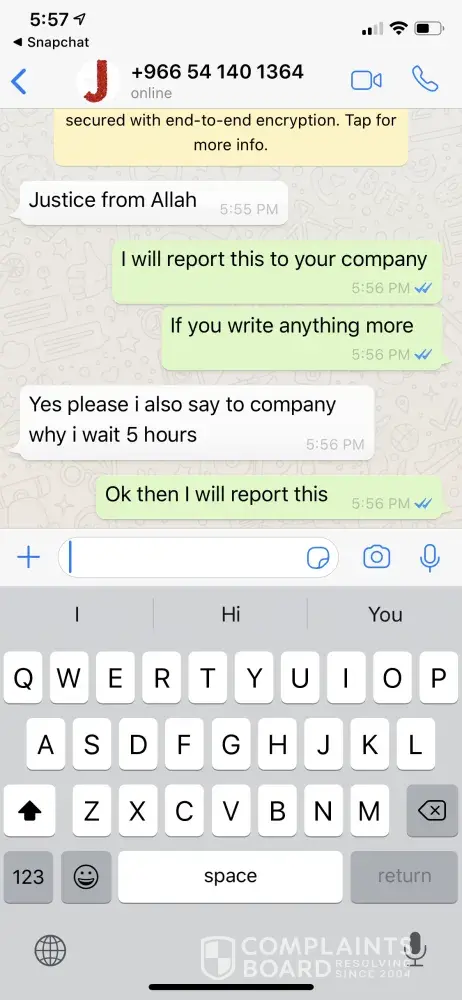The image size is (462, 1000).
Task: Focus the message text input field
Action: (x=198, y=558)
